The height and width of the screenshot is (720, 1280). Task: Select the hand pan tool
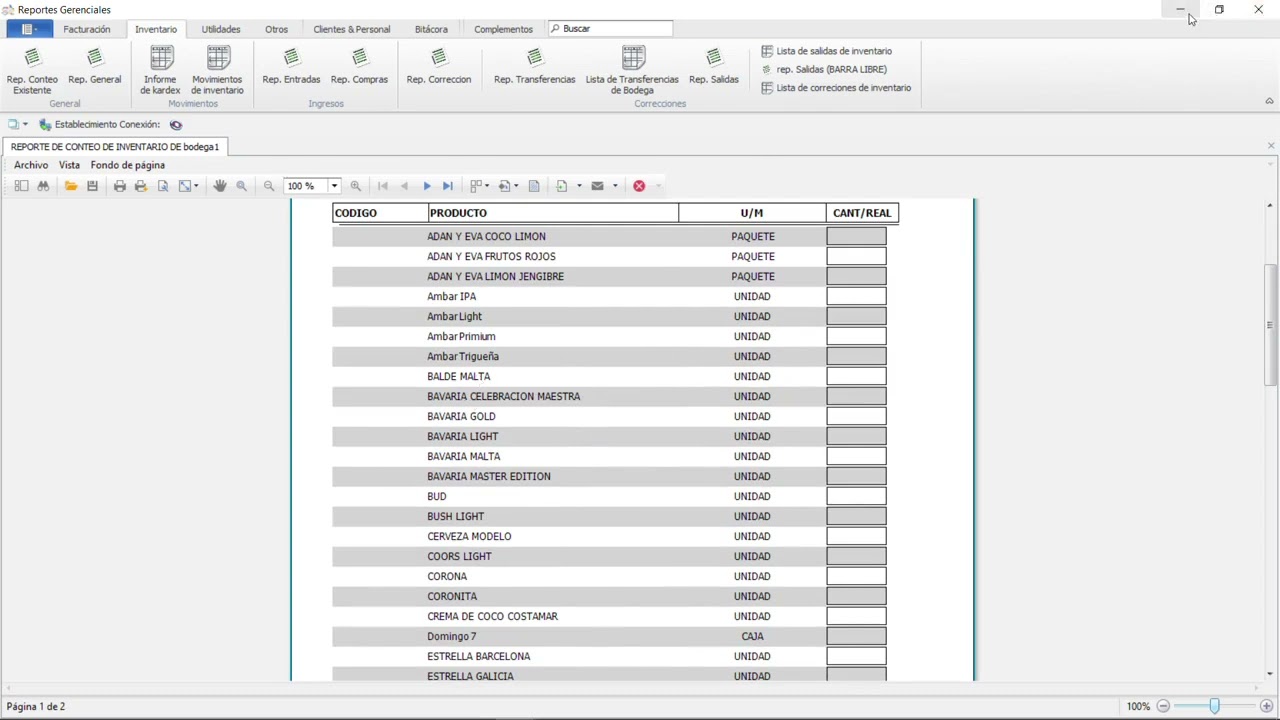pyautogui.click(x=220, y=186)
